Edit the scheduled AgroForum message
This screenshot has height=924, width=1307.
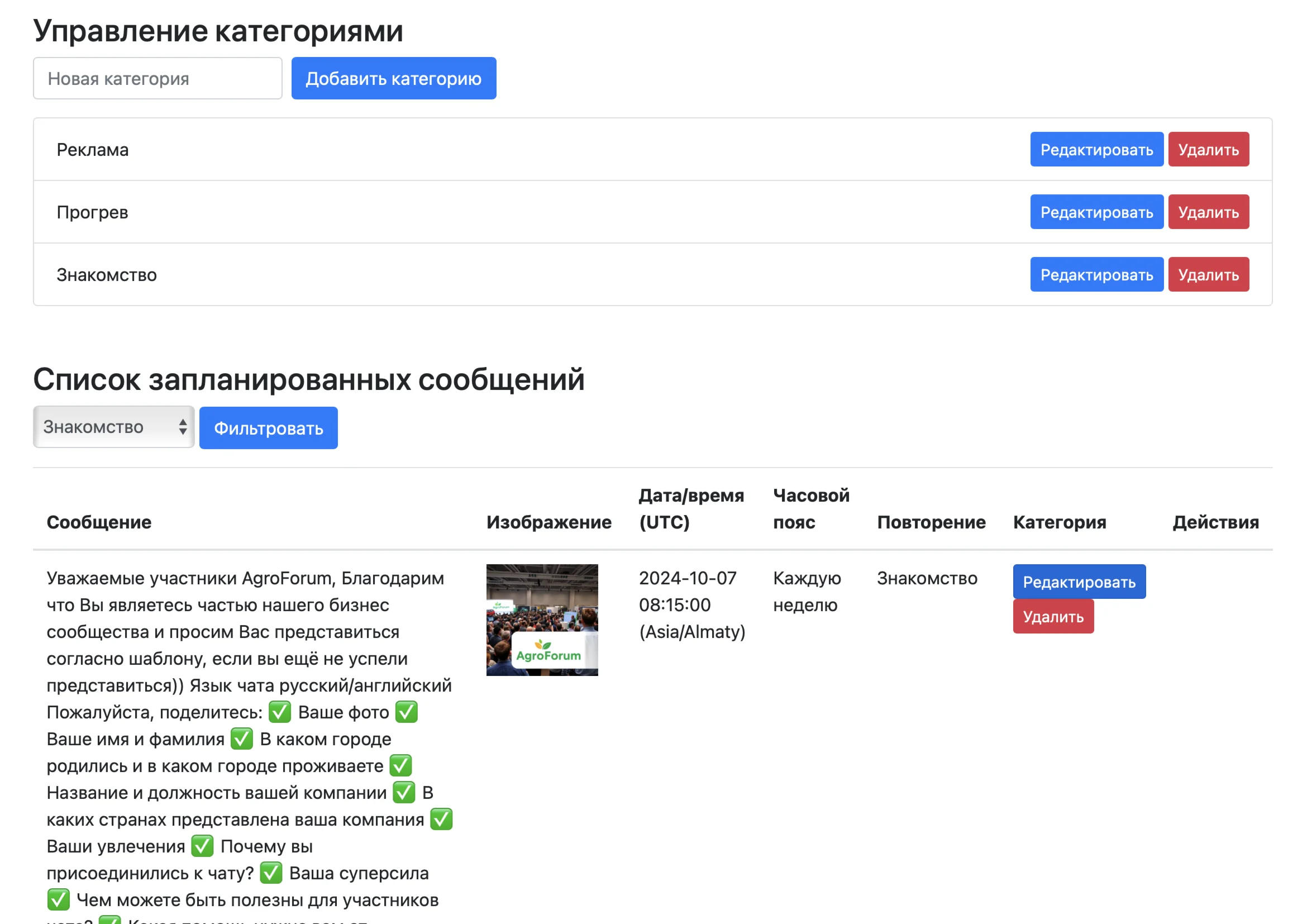pos(1079,582)
